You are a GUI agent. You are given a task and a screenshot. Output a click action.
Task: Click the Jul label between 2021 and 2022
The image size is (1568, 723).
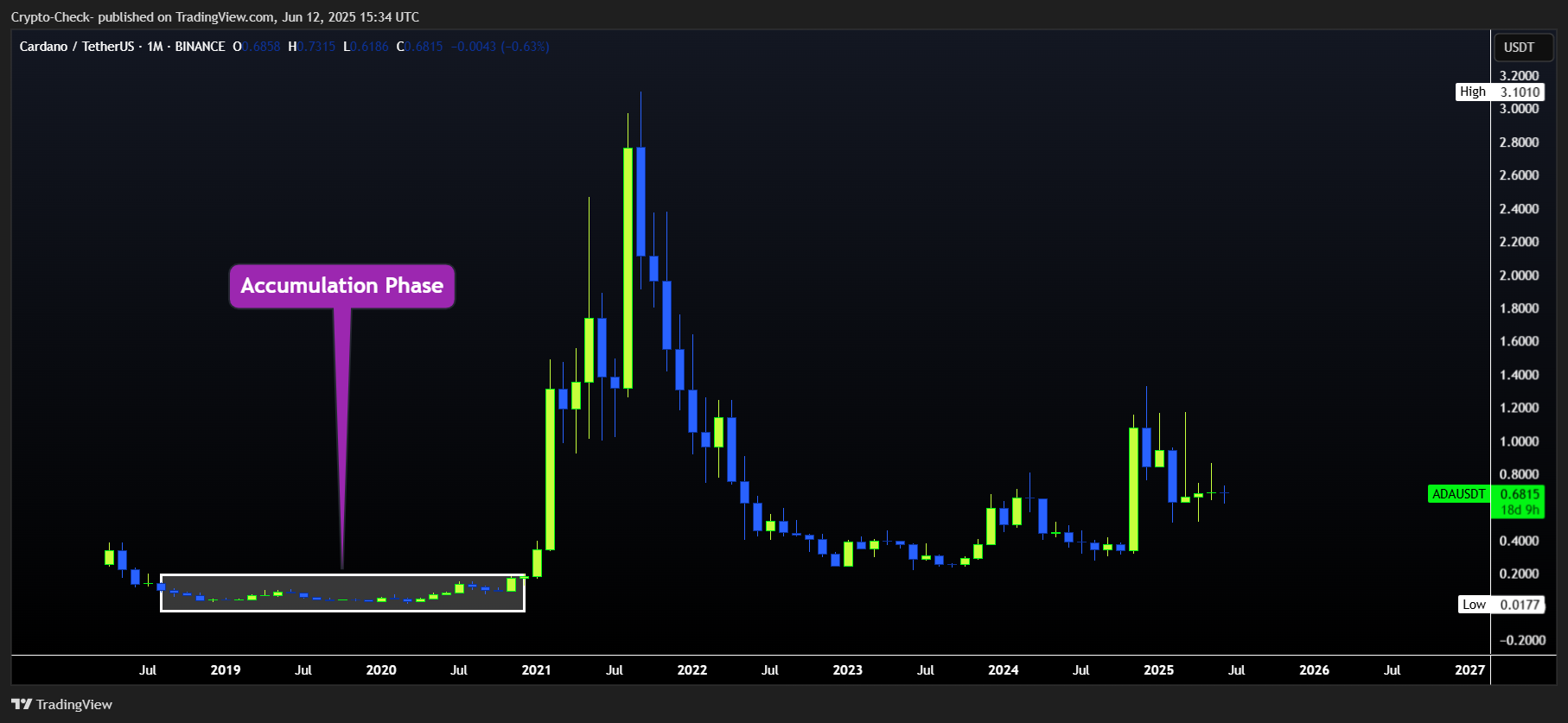[615, 670]
